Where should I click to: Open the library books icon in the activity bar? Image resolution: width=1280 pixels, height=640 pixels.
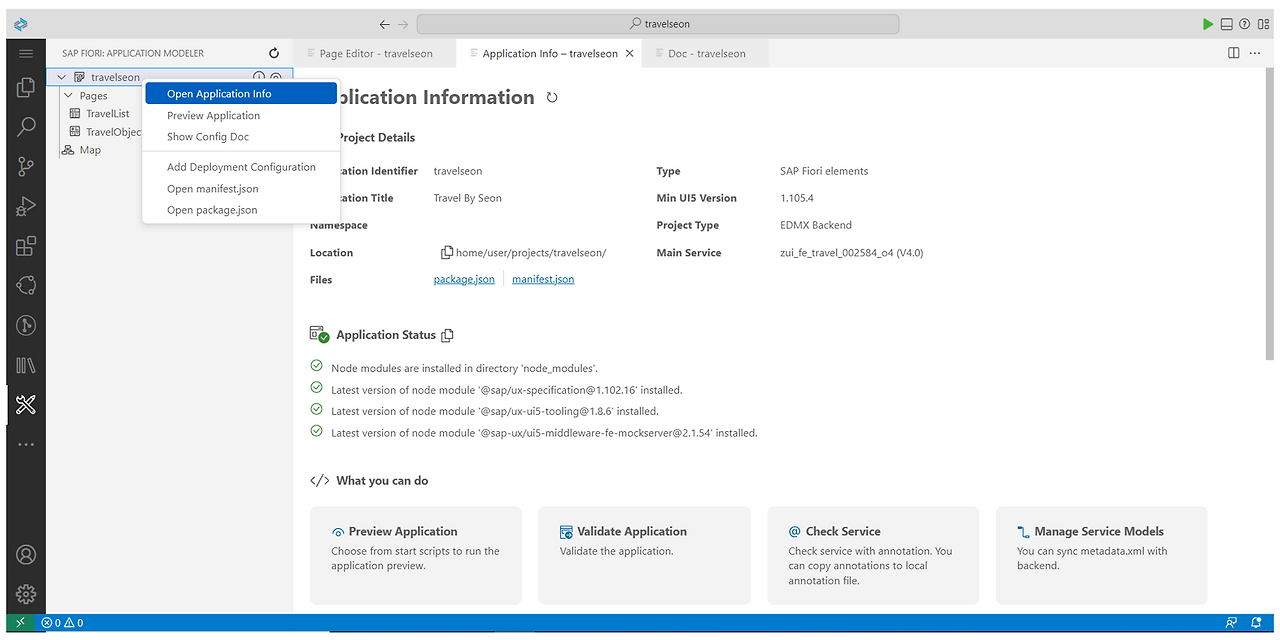tap(26, 366)
